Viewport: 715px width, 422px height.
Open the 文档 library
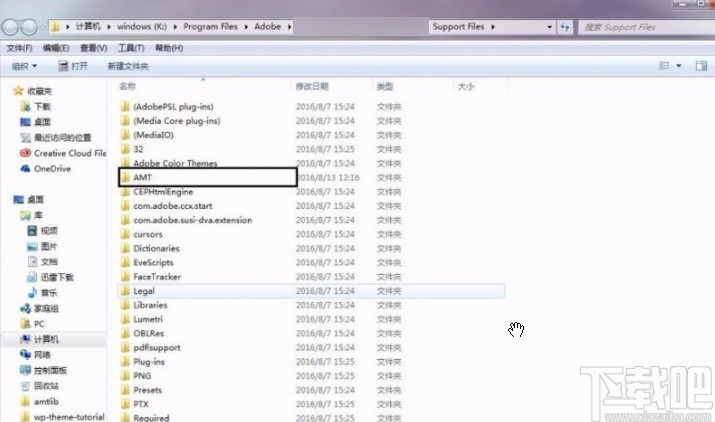tap(42, 261)
